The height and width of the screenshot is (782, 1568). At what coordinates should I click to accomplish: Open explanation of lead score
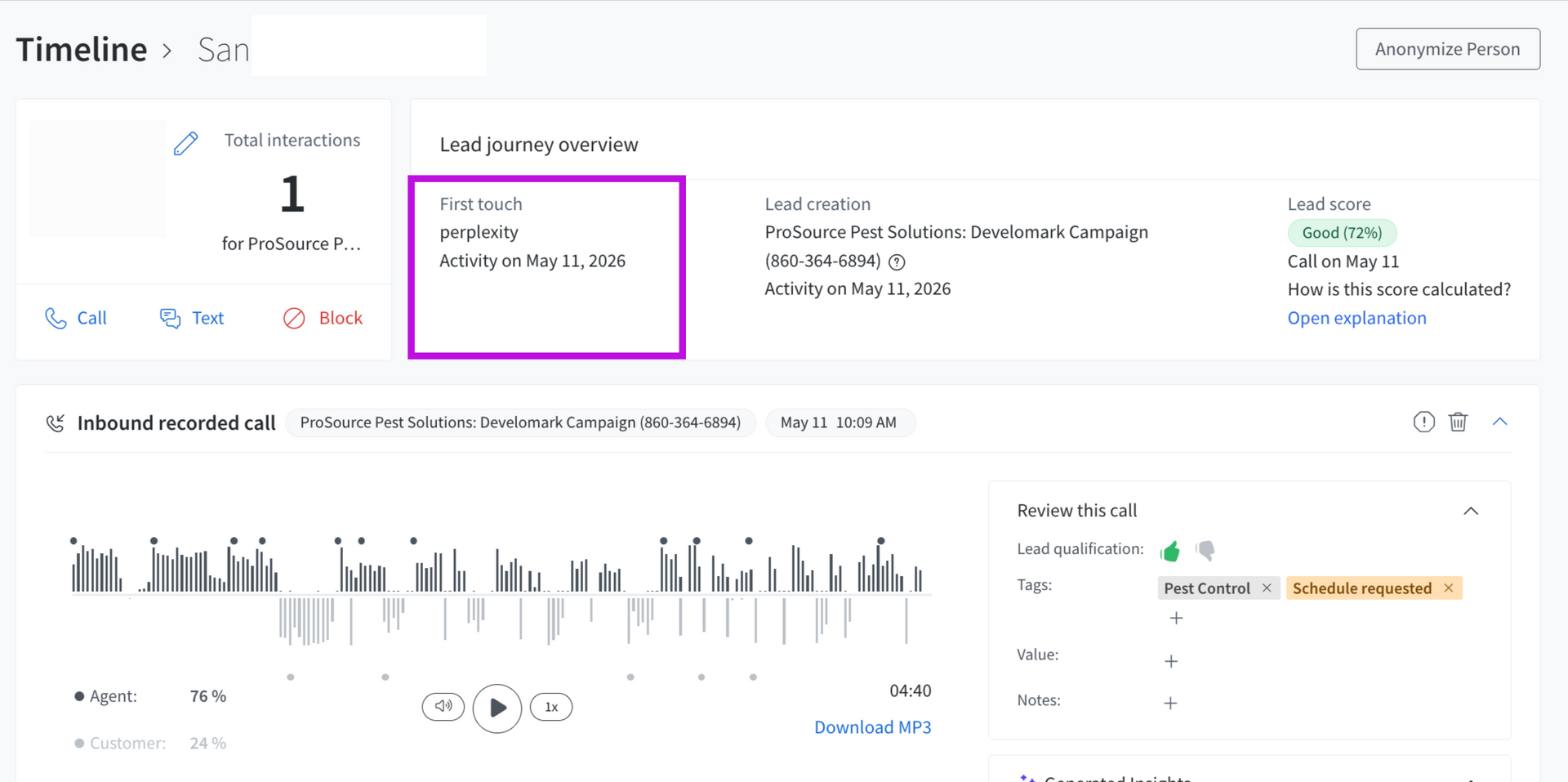tap(1356, 318)
